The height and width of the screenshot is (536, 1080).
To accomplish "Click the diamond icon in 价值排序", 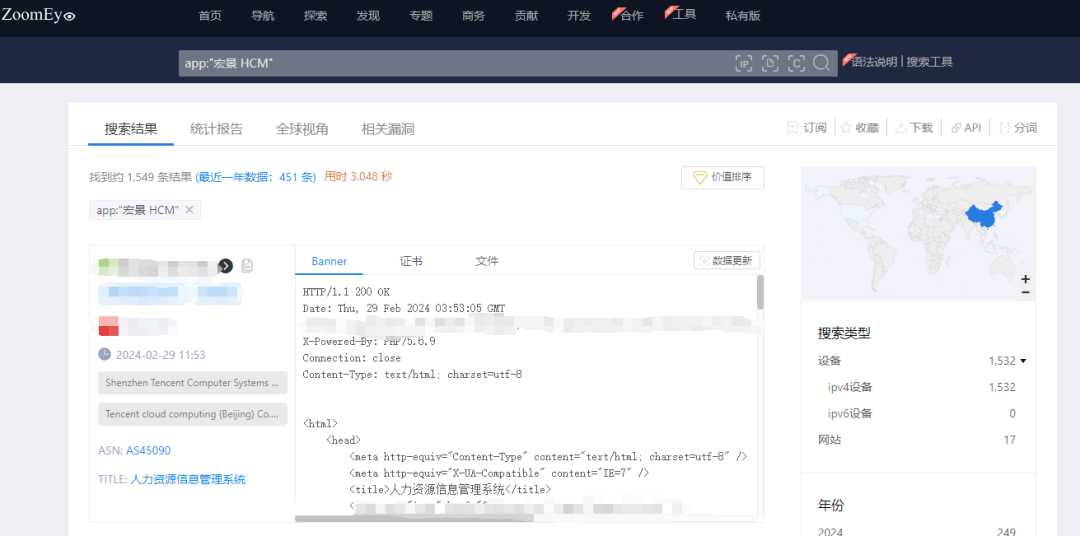I will (x=700, y=177).
